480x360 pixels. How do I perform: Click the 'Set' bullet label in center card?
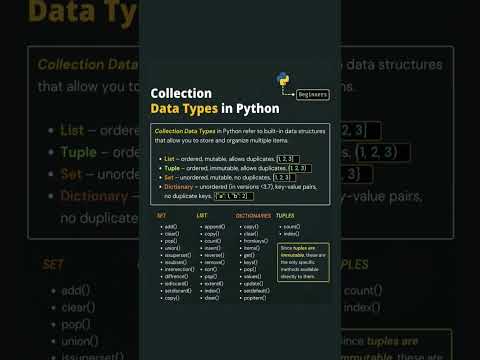coord(169,178)
